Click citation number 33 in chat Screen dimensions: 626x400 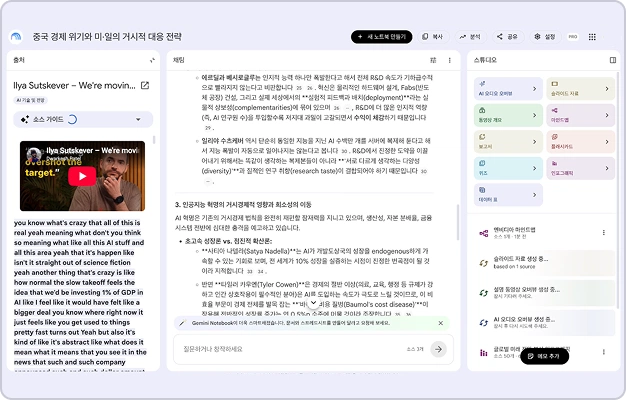250,271
